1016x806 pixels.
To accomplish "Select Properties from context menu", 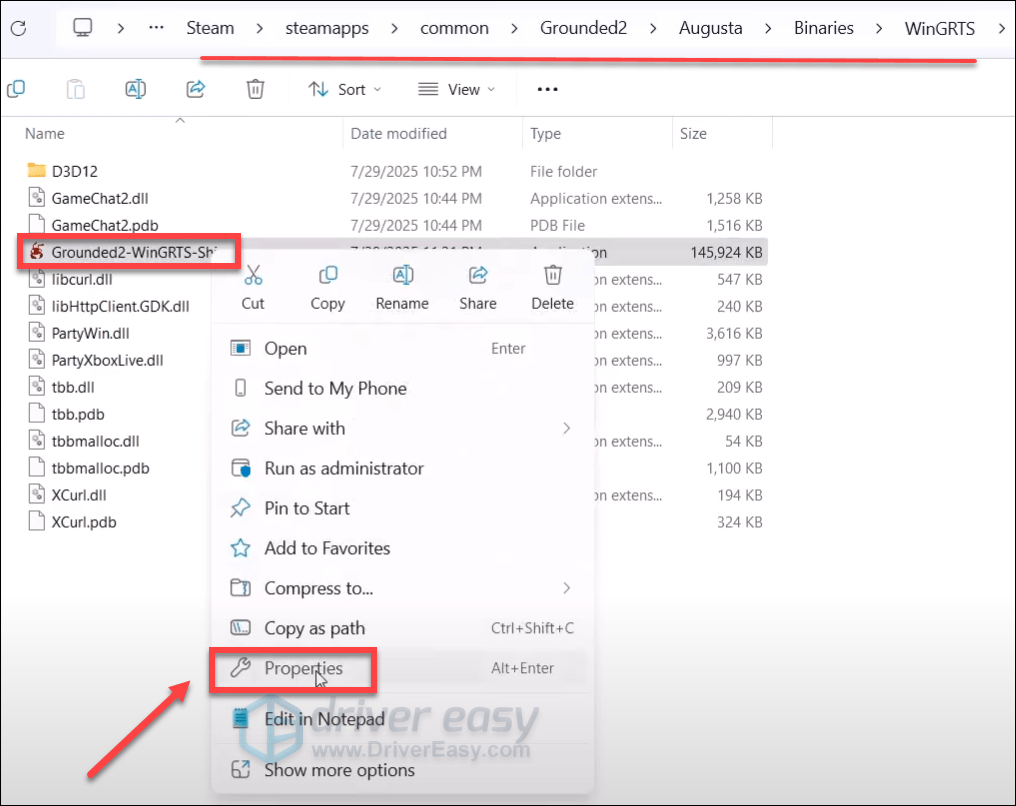I will coord(303,669).
